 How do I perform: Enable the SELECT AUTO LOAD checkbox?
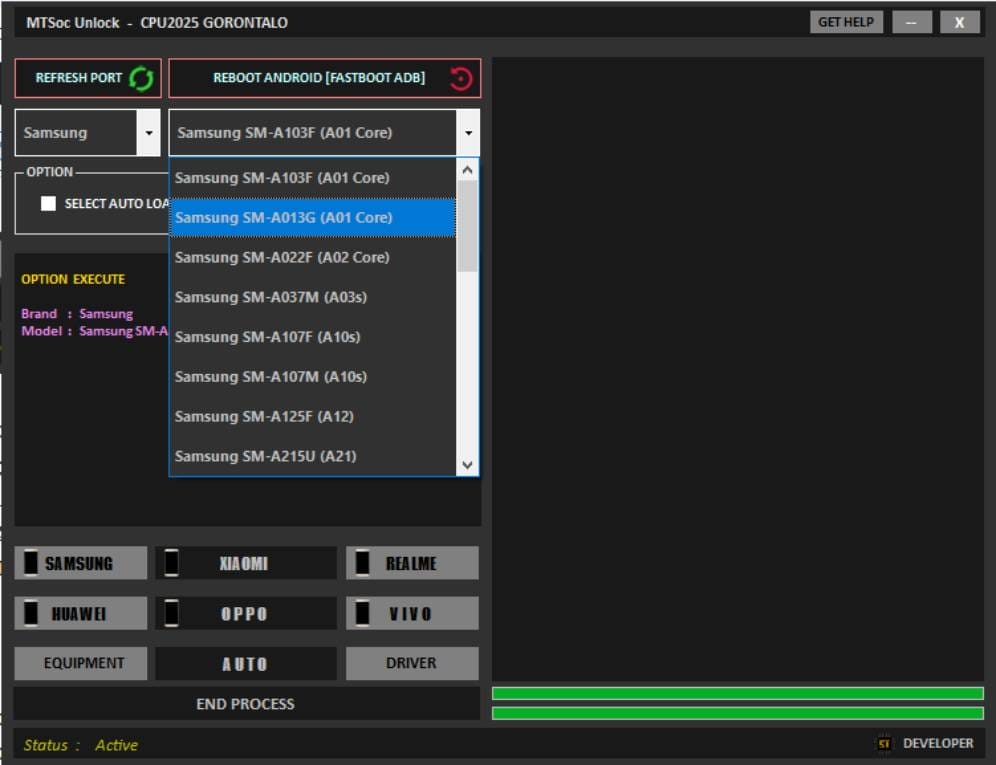coord(48,203)
